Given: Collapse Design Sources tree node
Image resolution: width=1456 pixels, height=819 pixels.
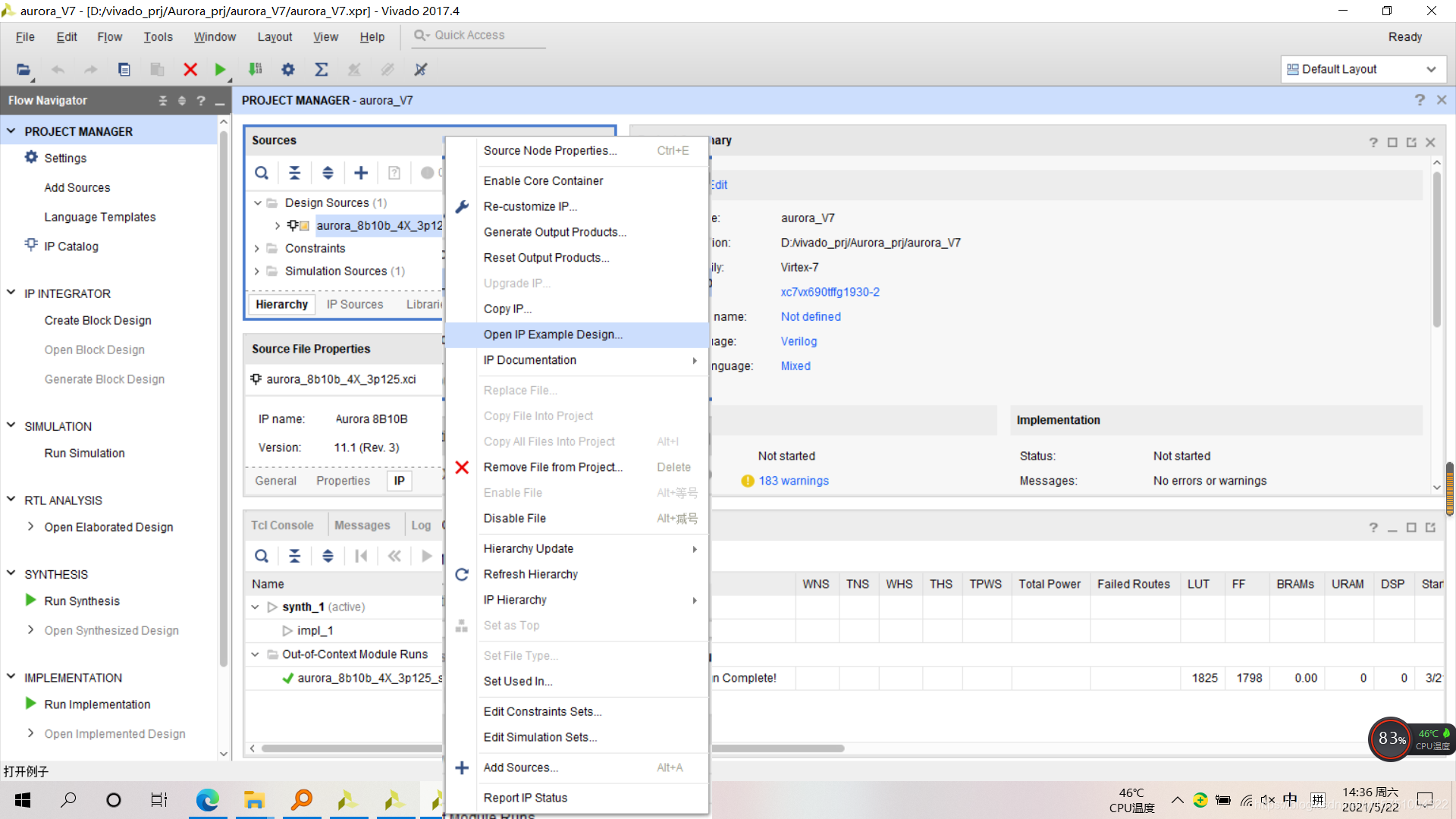Looking at the screenshot, I should point(258,202).
